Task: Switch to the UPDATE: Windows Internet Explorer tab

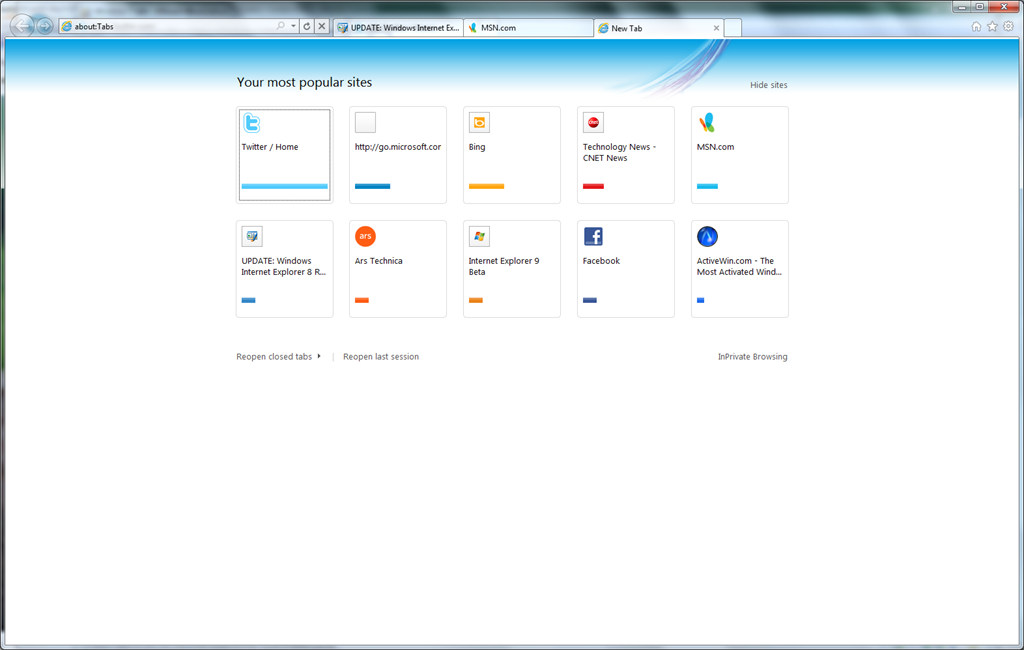Action: pyautogui.click(x=398, y=28)
